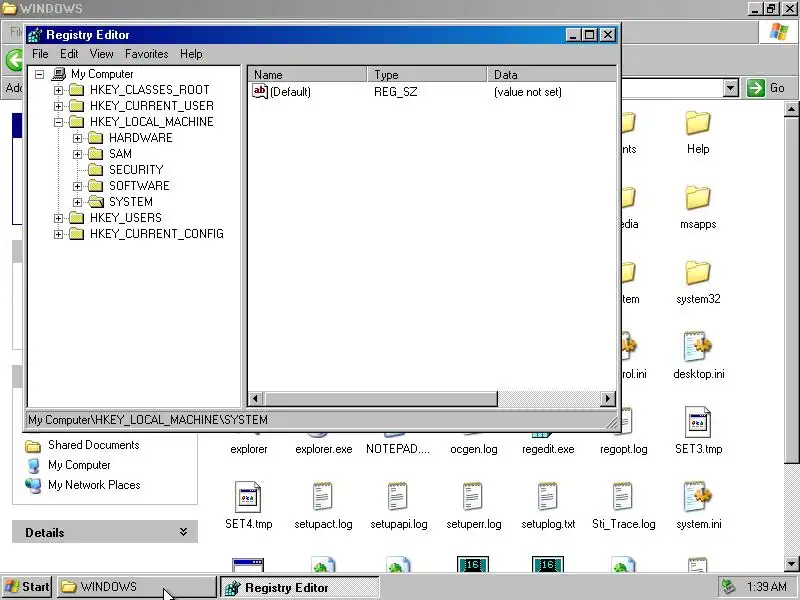Expand the SYSTEM subkey

[x=77, y=202]
